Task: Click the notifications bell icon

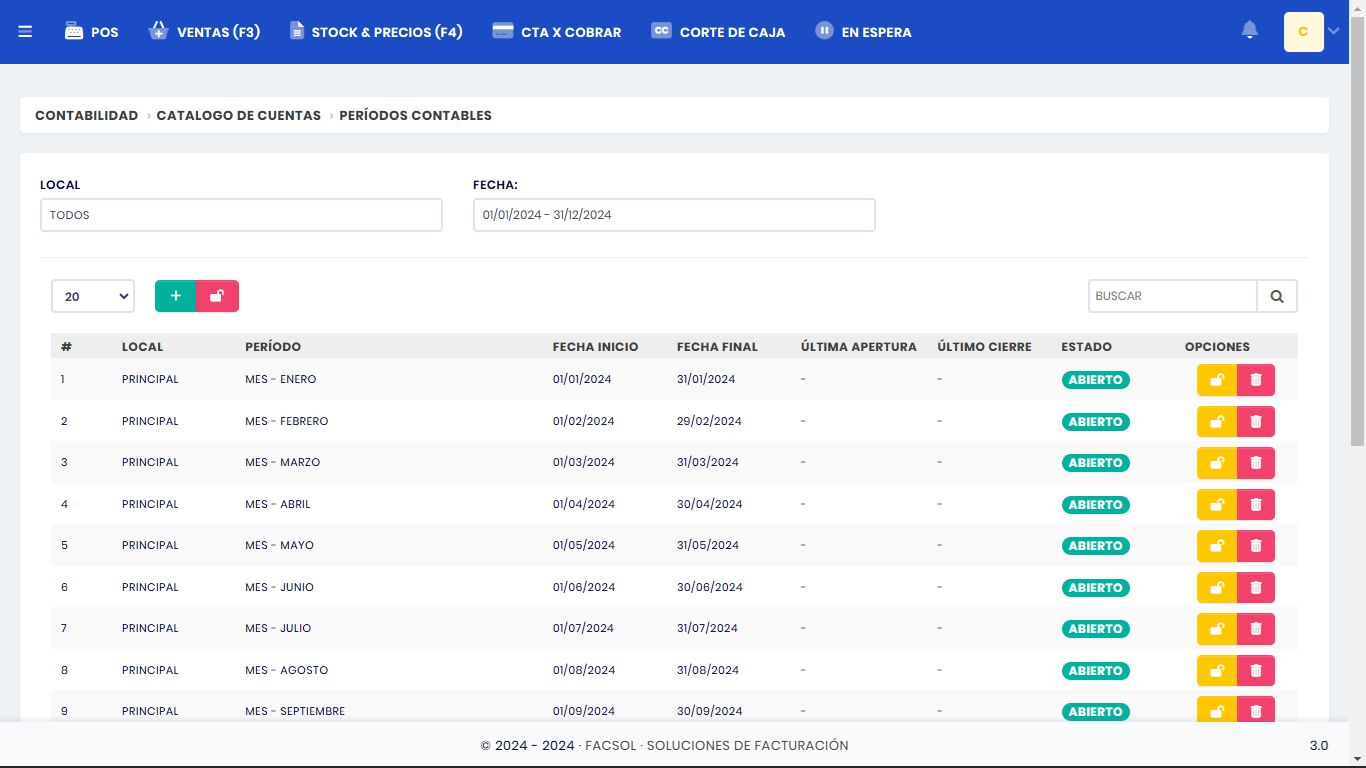Action: click(x=1249, y=31)
